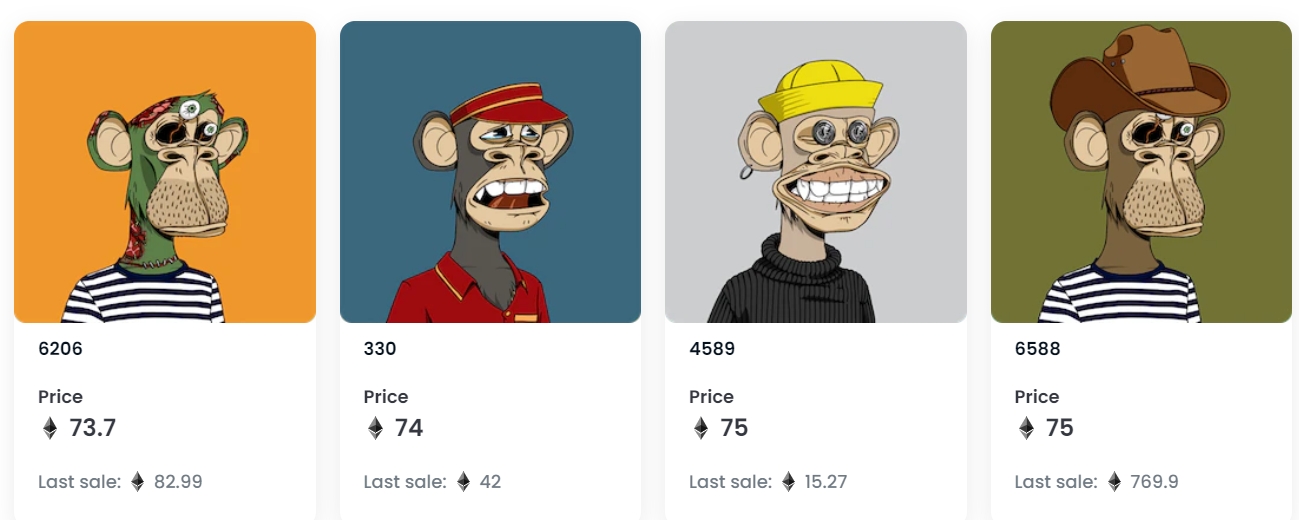Open the listing titled 6588

(1038, 349)
